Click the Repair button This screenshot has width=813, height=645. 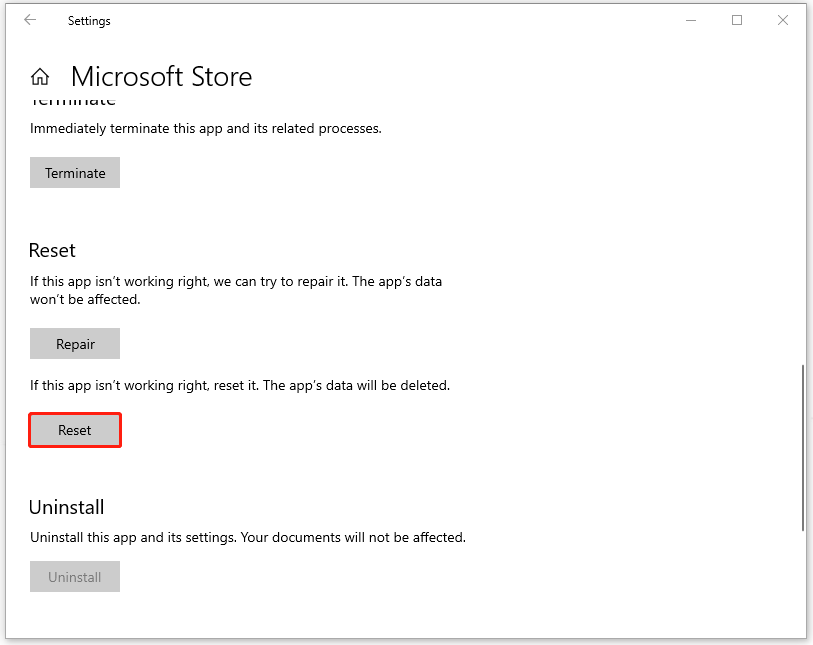75,344
